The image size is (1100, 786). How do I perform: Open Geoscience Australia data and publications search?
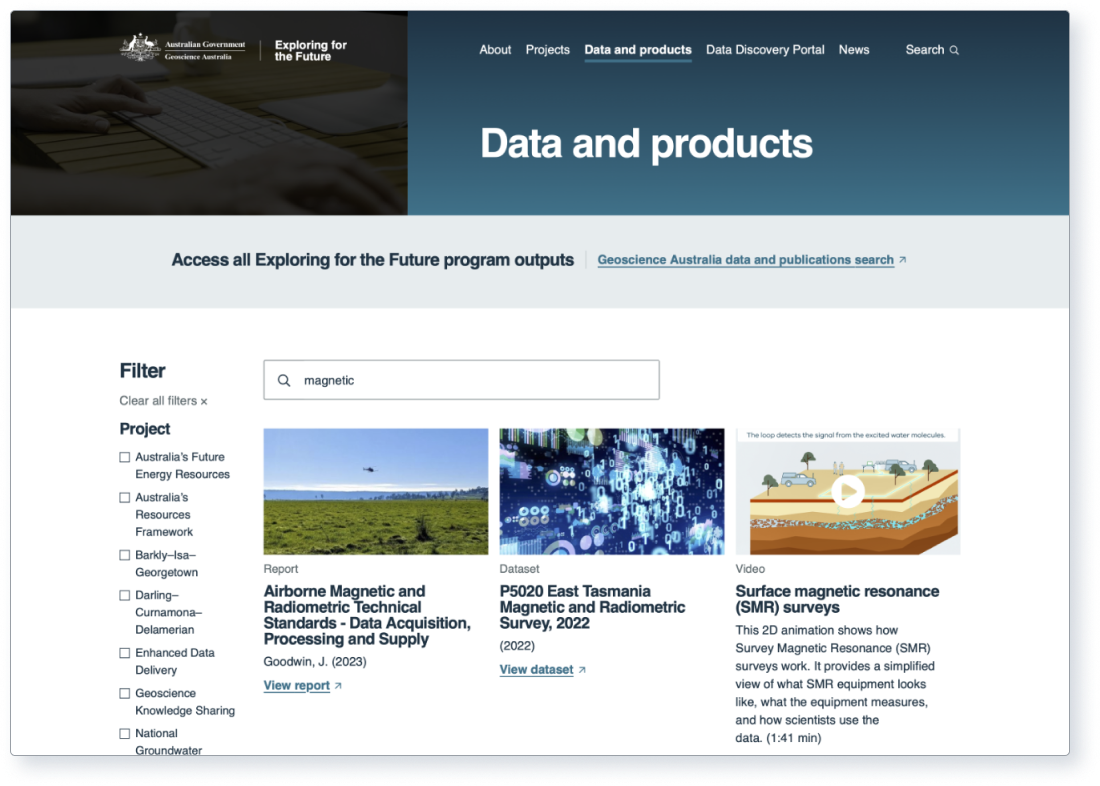744,259
